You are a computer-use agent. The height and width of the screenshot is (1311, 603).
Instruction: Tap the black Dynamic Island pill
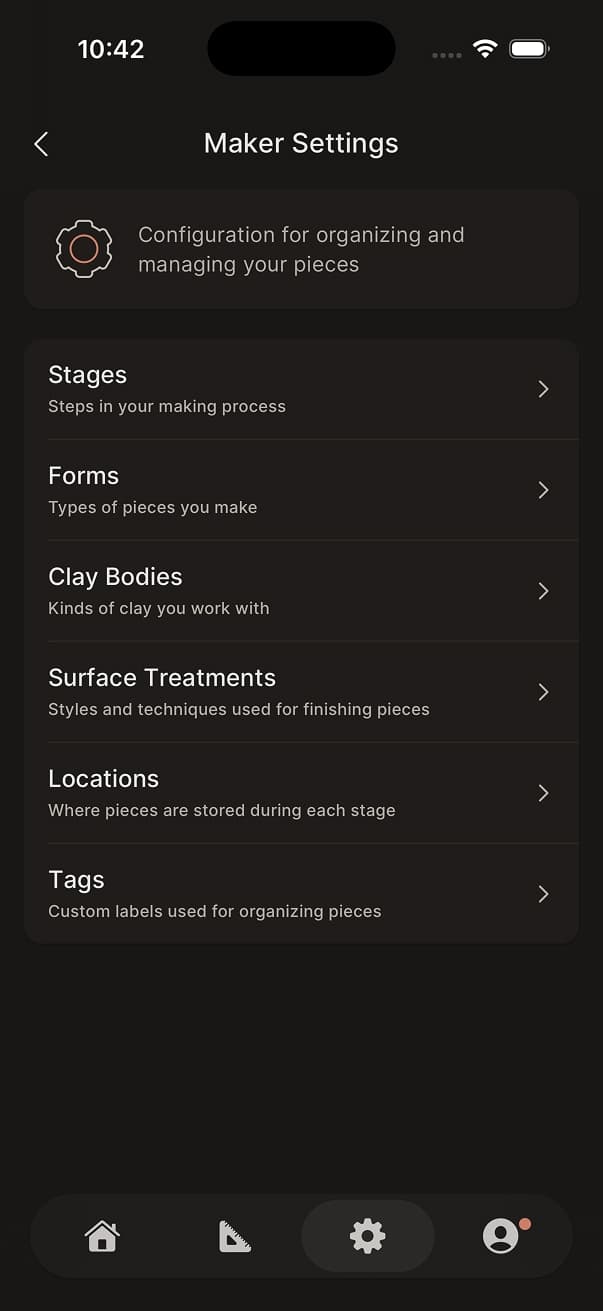(301, 48)
